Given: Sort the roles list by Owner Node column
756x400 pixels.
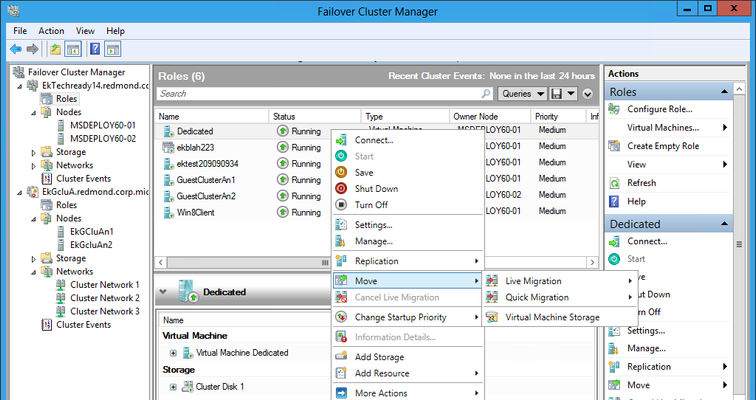Looking at the screenshot, I should click(x=489, y=116).
